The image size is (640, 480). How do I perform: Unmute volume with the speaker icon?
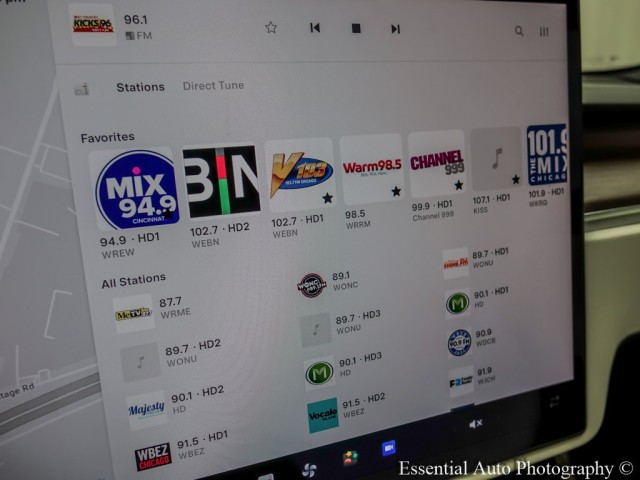point(476,424)
